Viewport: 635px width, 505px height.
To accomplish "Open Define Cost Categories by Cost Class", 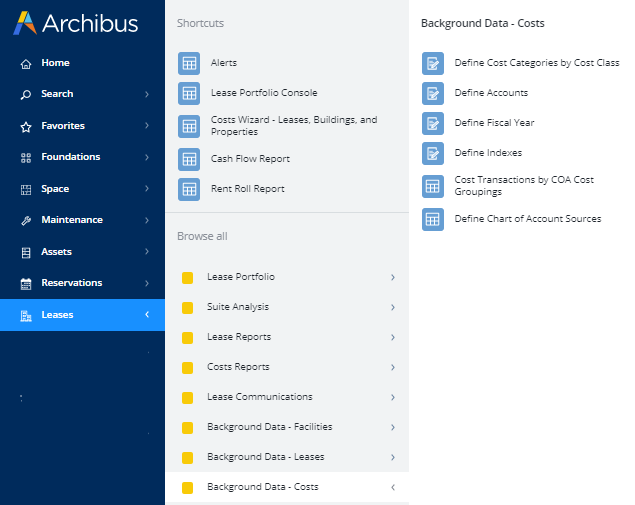I will point(536,63).
